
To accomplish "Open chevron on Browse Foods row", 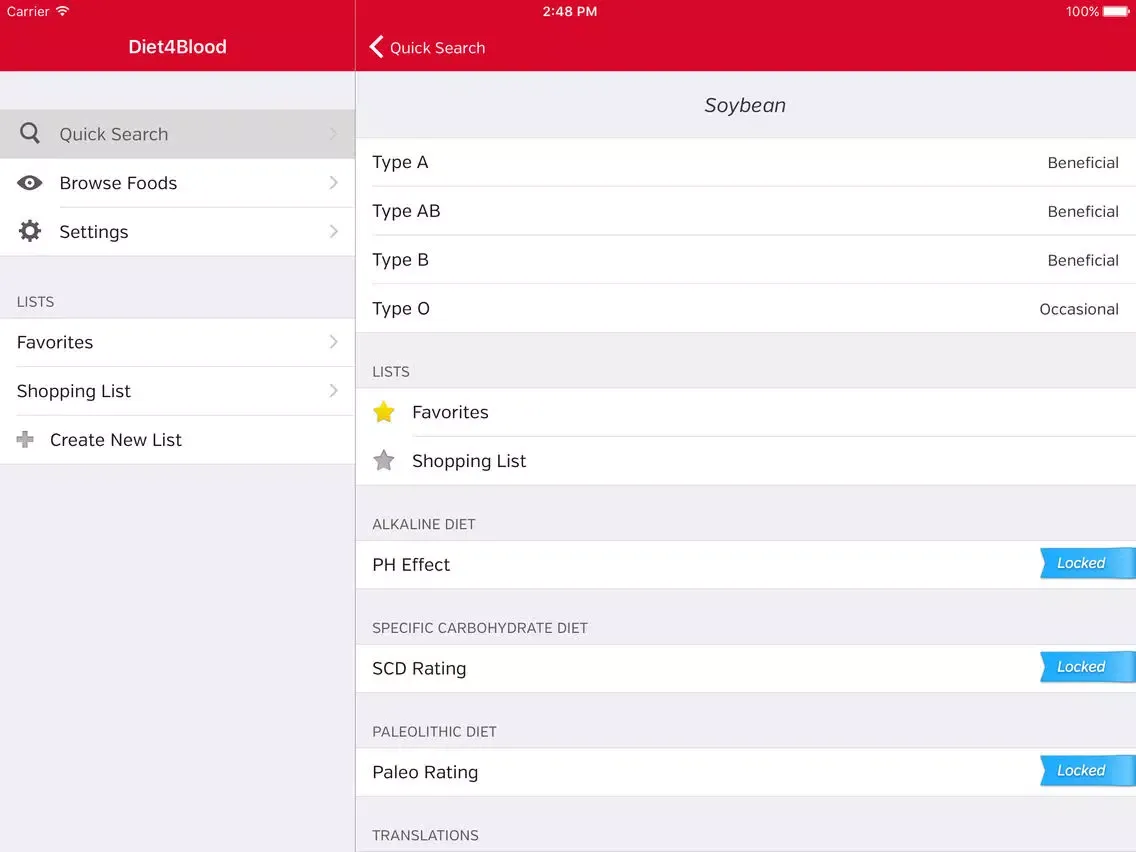I will [x=333, y=183].
